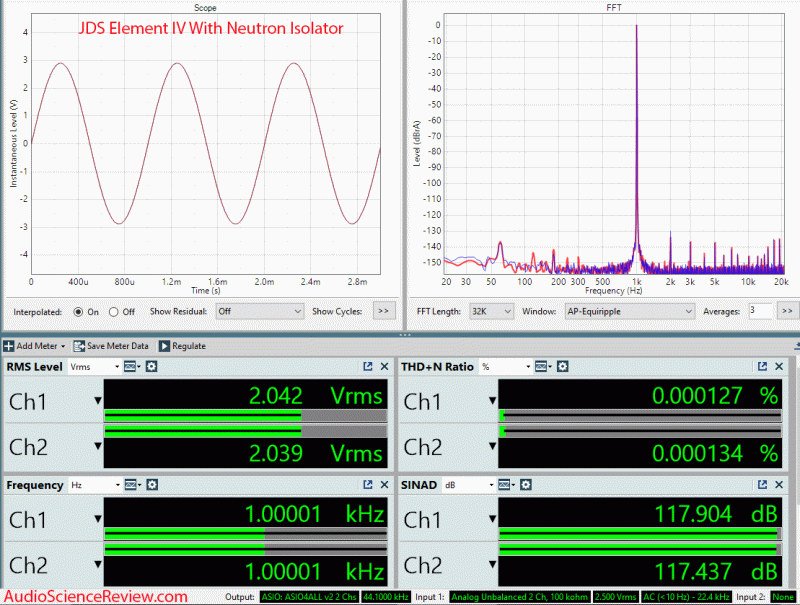
Task: Click the RMS Ch1 2.042 Vrms reading
Action: tap(315, 396)
